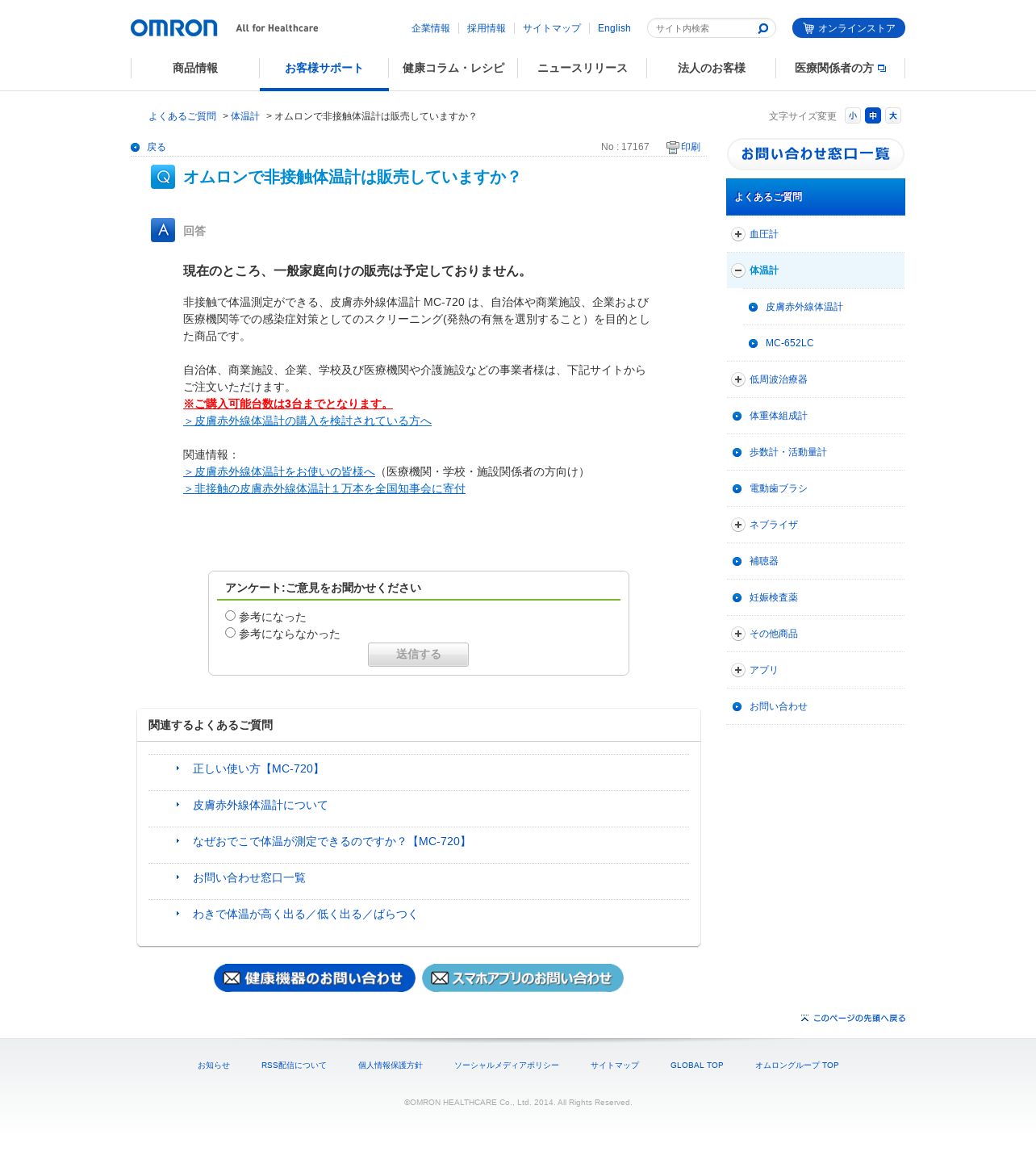Screen dimensions: 1036x1164
Task: Open footer ソーシャルメディアポリシー link
Action: pyautogui.click(x=507, y=1066)
